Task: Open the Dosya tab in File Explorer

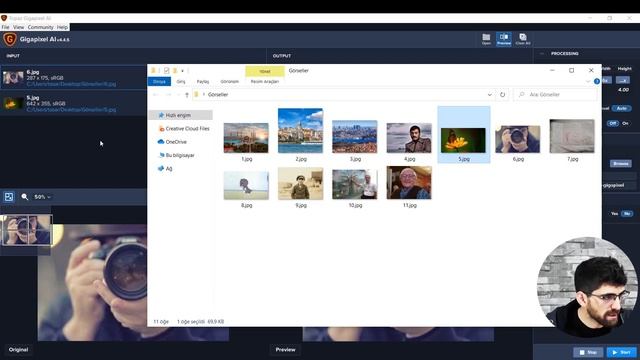Action: [159, 82]
